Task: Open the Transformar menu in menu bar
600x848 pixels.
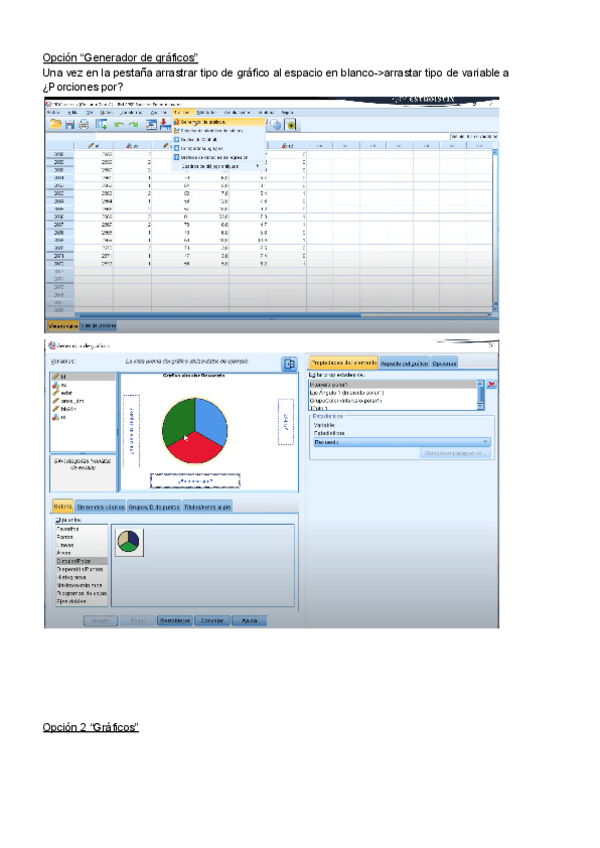Action: click(131, 112)
